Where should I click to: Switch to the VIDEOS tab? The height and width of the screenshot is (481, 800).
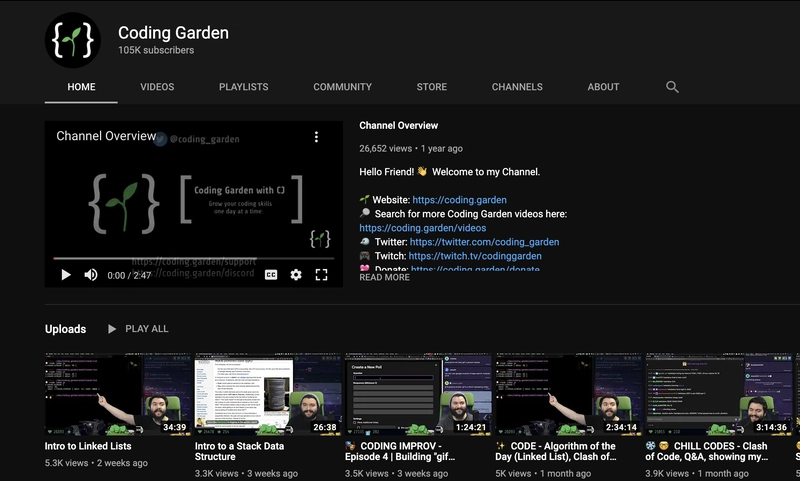(x=157, y=87)
